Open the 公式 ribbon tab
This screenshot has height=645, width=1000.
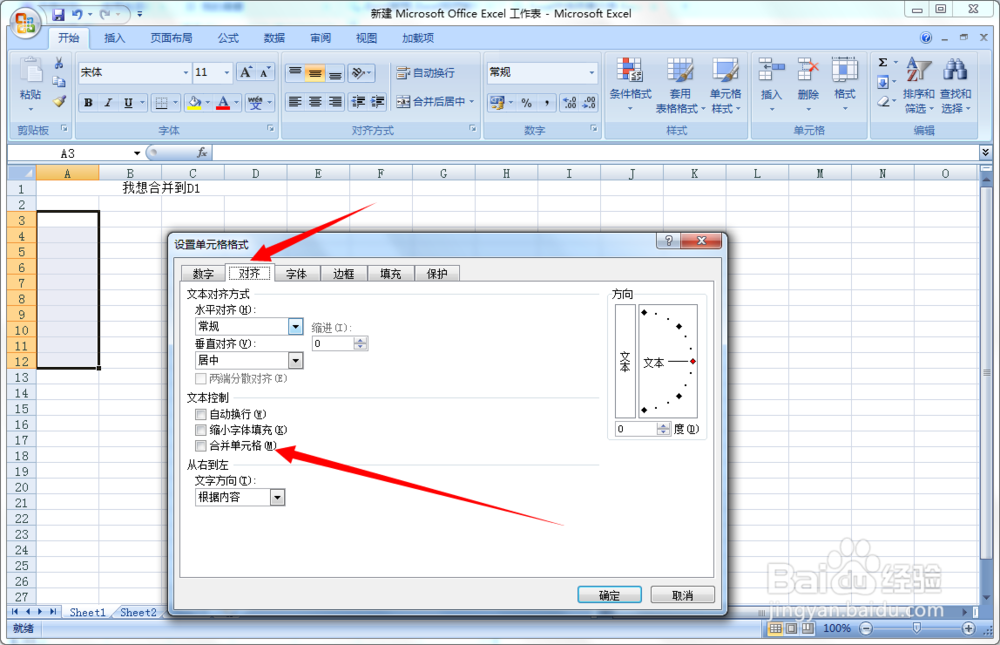[x=228, y=38]
